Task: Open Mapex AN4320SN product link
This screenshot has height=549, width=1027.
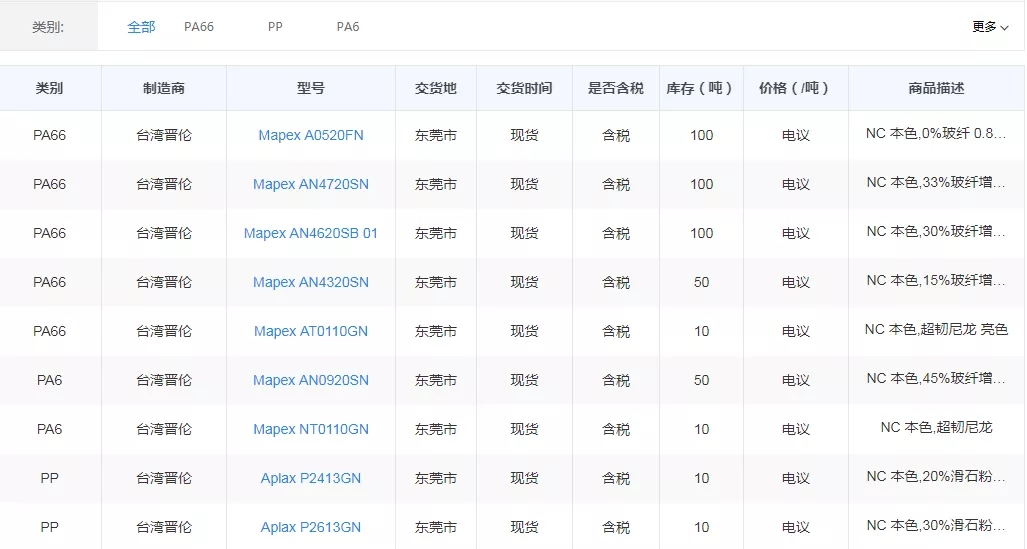Action: (x=310, y=282)
